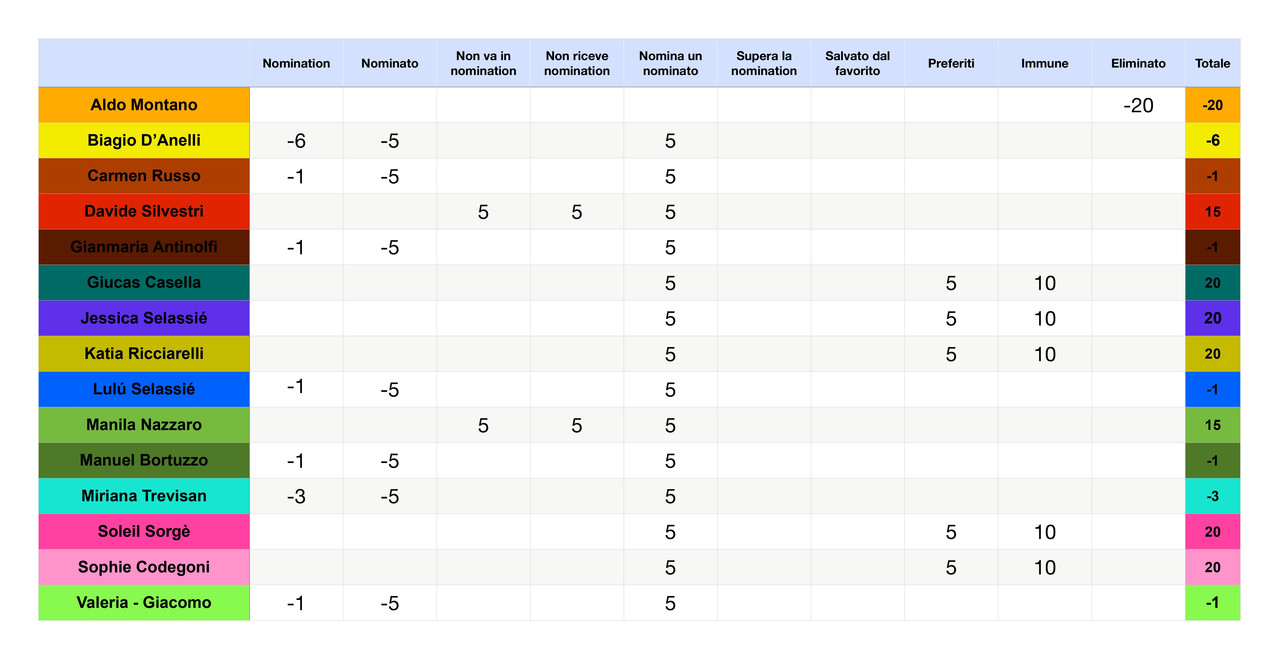This screenshot has width=1280, height=660.
Task: Click the Giucas Casella name cell
Action: [144, 283]
